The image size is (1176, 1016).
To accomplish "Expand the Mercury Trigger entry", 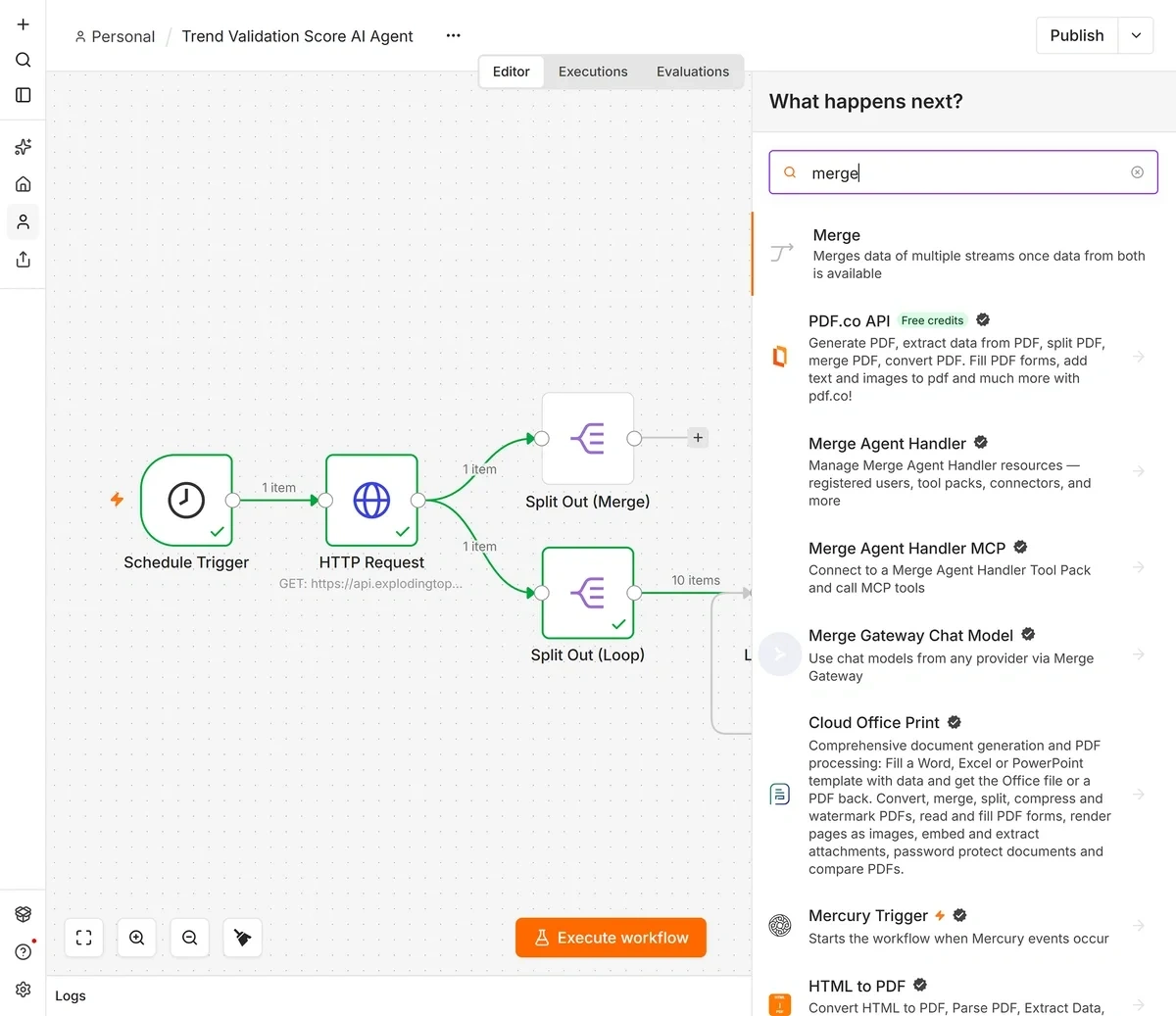I will pyautogui.click(x=1139, y=926).
